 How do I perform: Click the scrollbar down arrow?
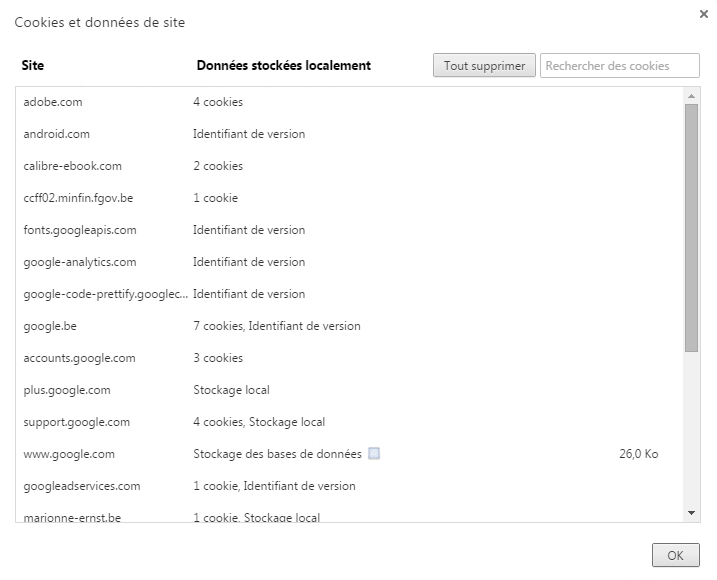pos(691,513)
